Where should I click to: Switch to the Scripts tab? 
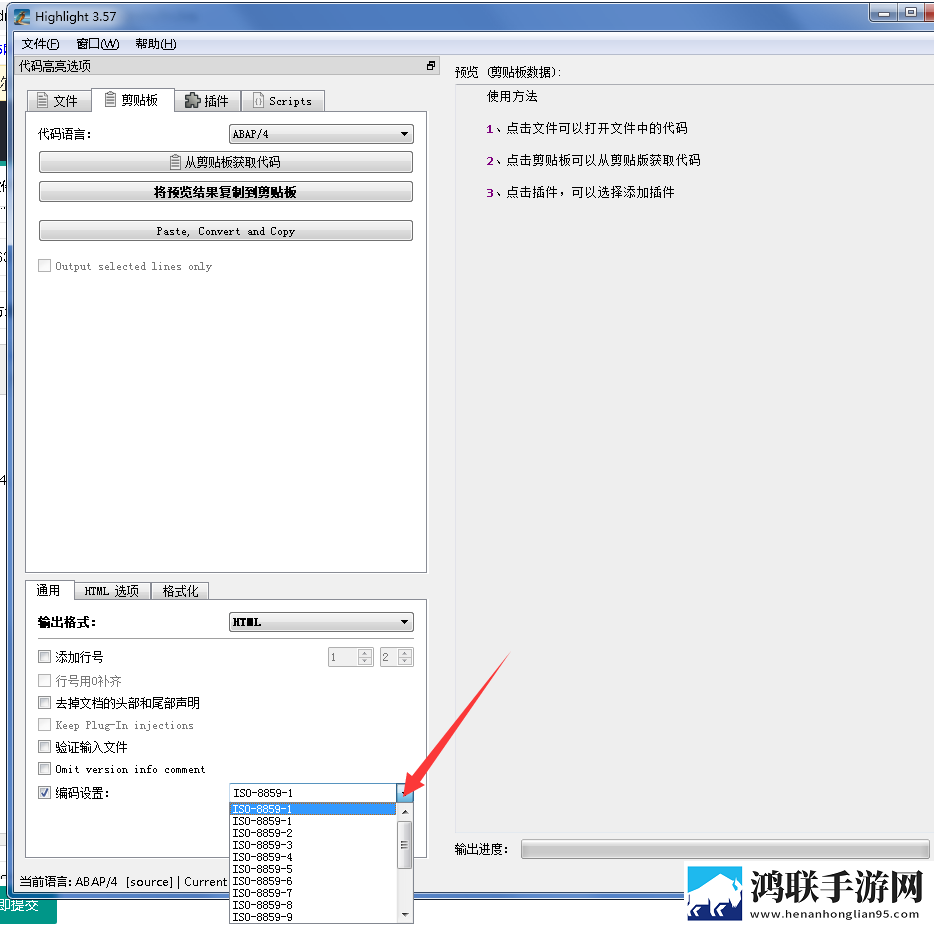click(x=283, y=101)
